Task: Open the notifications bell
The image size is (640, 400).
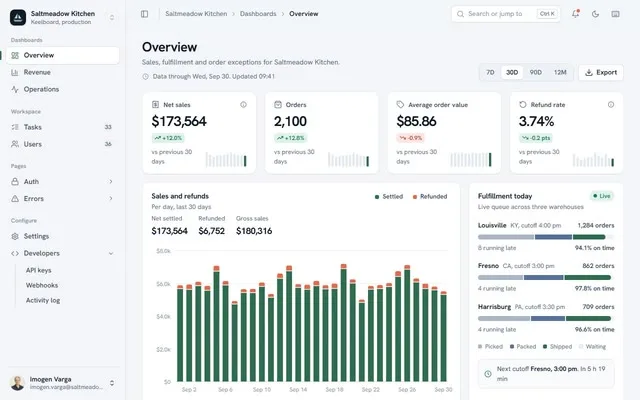Action: (x=576, y=13)
